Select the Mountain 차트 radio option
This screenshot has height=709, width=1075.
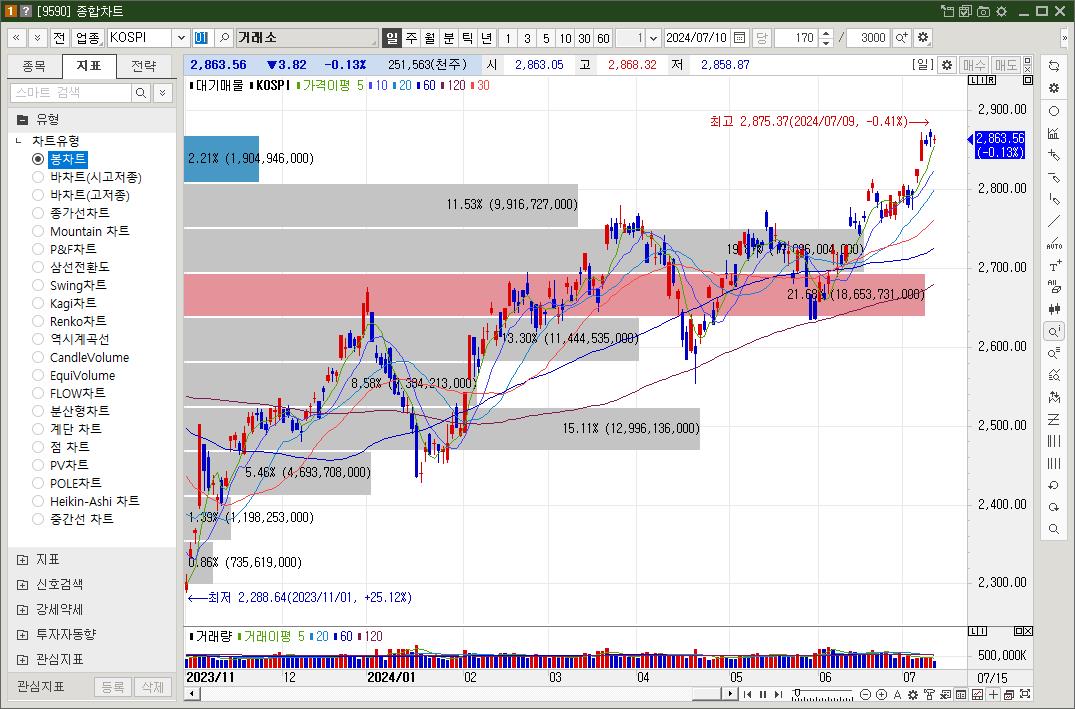click(x=38, y=231)
